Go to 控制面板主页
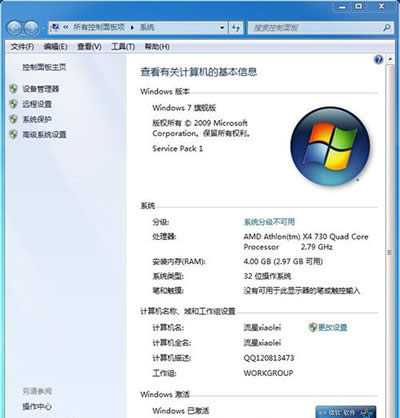This screenshot has height=418, width=400. [44, 67]
